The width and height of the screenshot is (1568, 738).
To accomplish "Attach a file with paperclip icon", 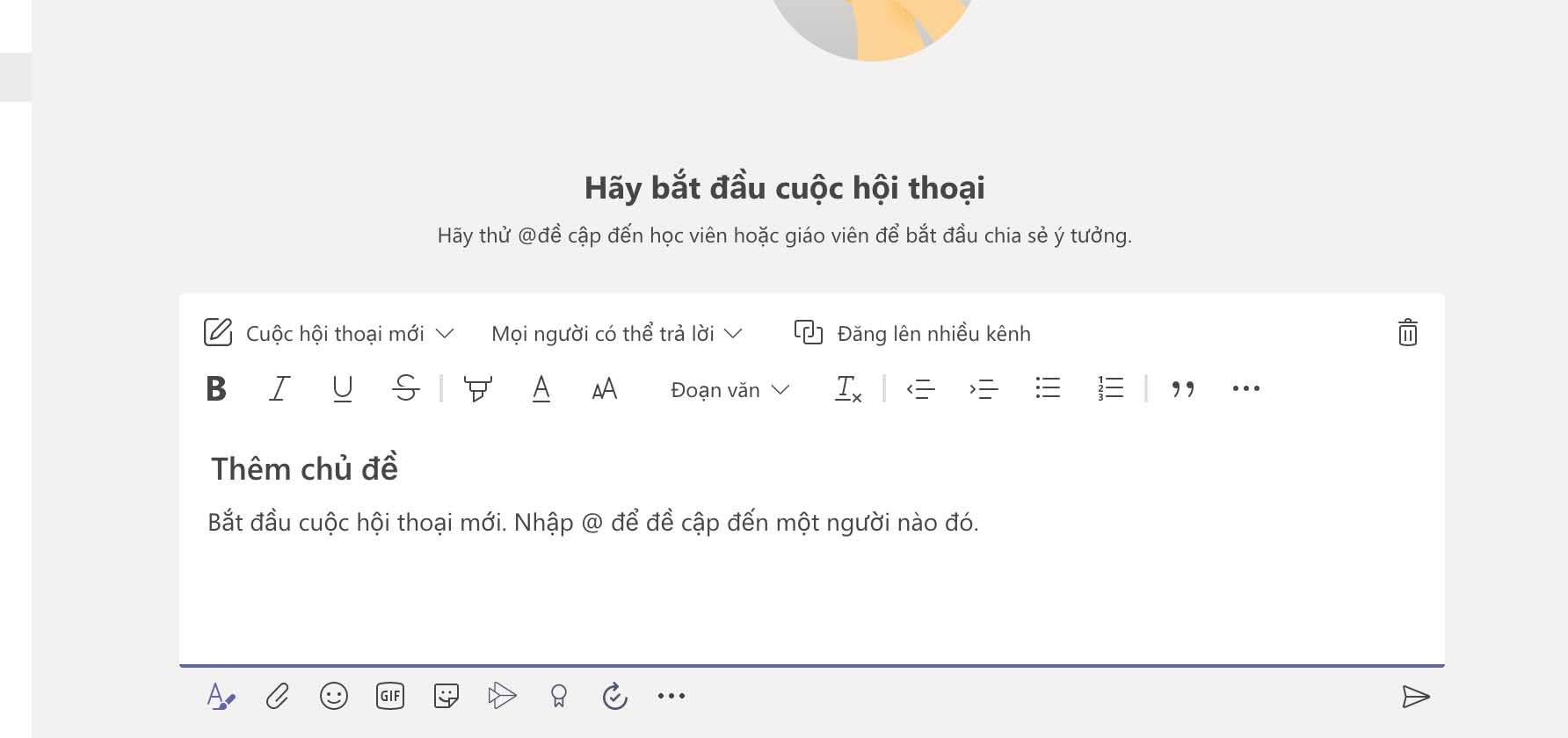I will pos(278,697).
